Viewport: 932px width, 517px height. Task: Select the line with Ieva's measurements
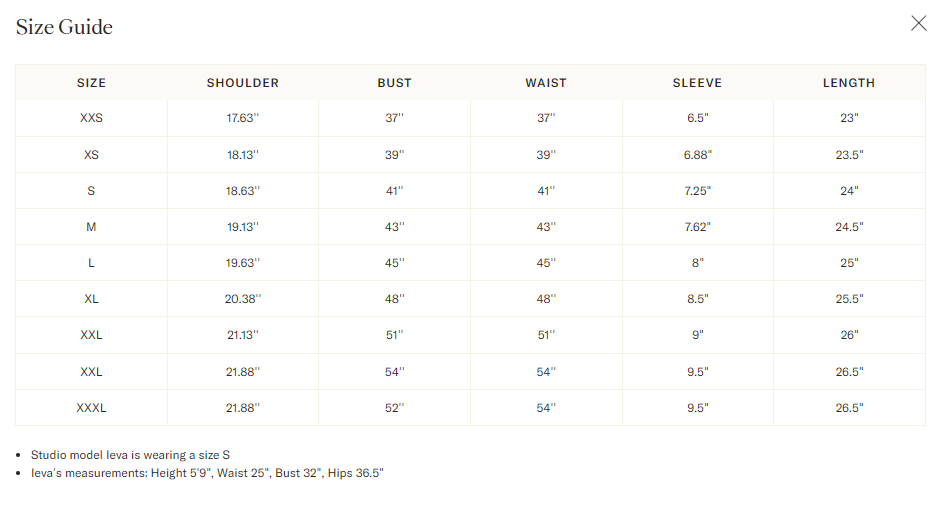(207, 473)
